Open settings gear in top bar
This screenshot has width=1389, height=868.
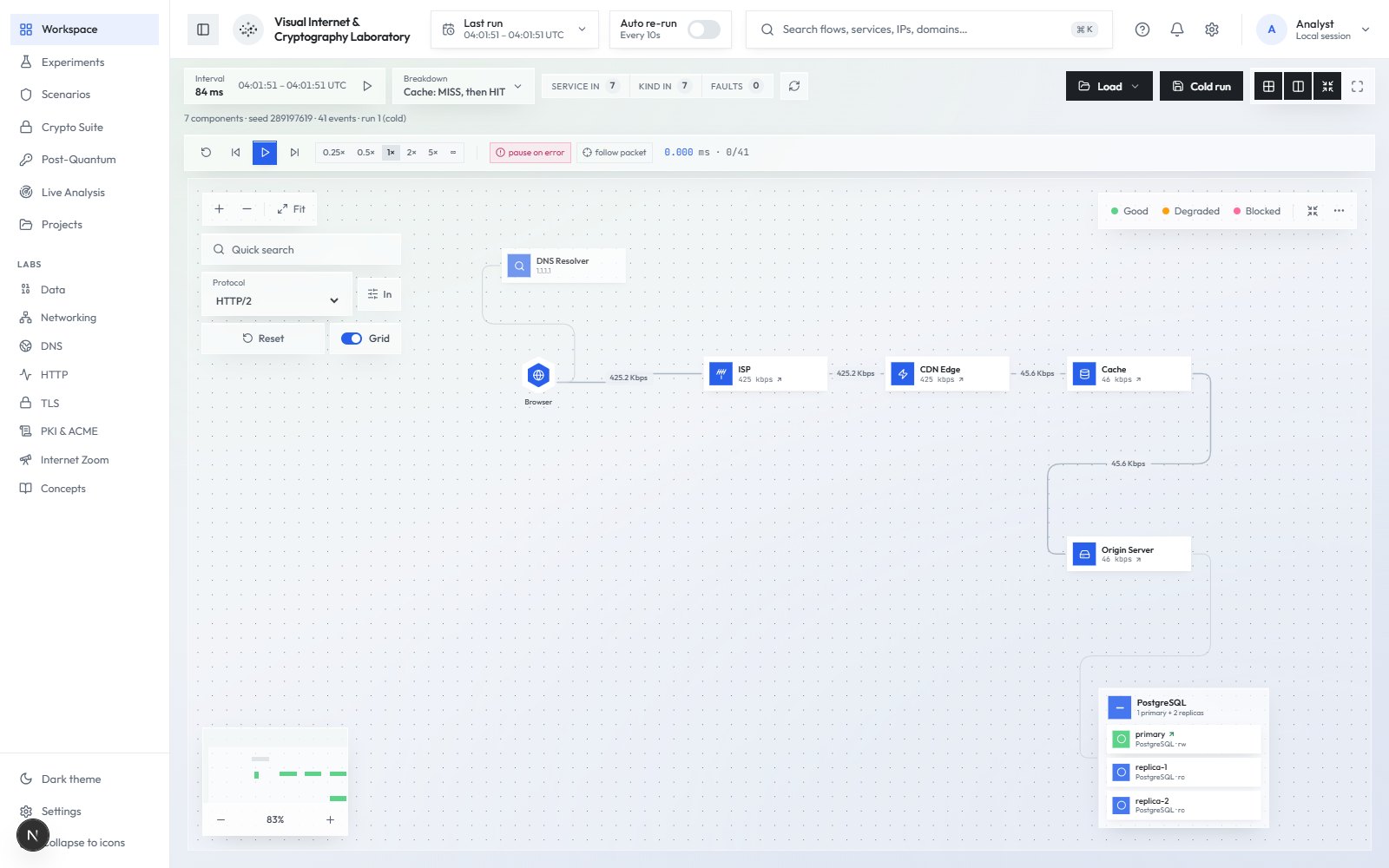click(1212, 30)
